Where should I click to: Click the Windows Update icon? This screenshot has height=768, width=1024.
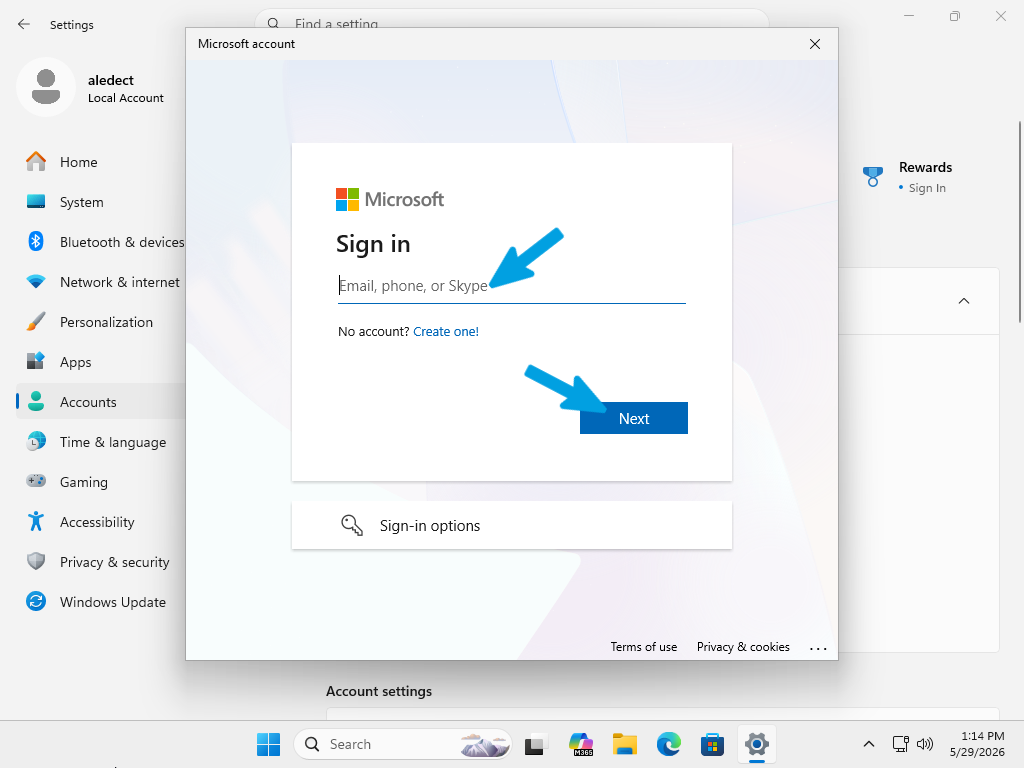36,601
